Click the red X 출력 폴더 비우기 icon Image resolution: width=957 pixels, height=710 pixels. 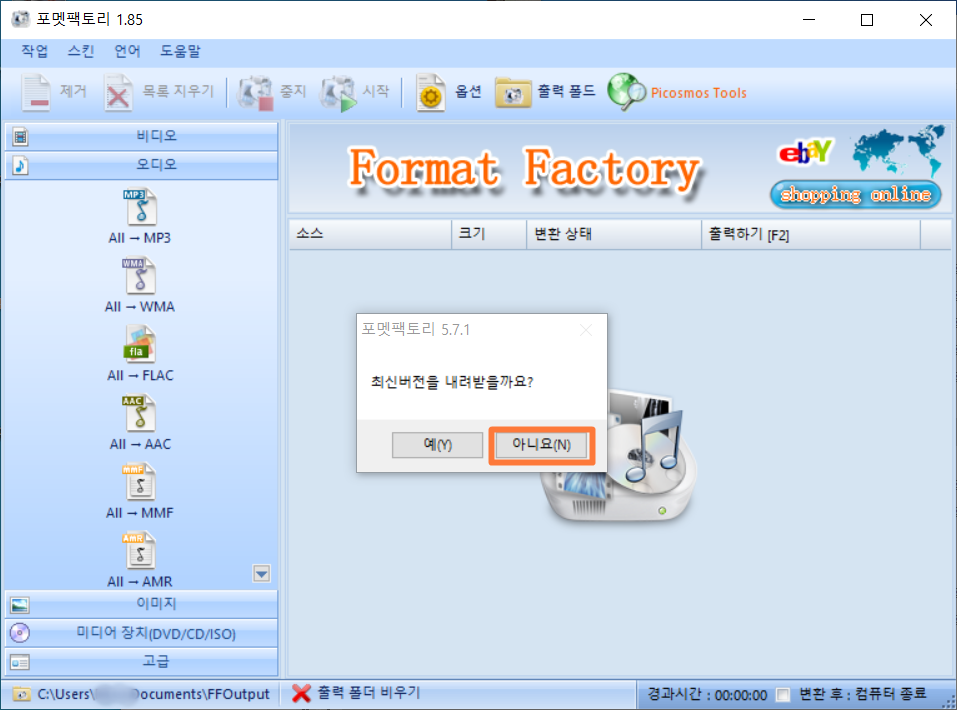tap(302, 693)
